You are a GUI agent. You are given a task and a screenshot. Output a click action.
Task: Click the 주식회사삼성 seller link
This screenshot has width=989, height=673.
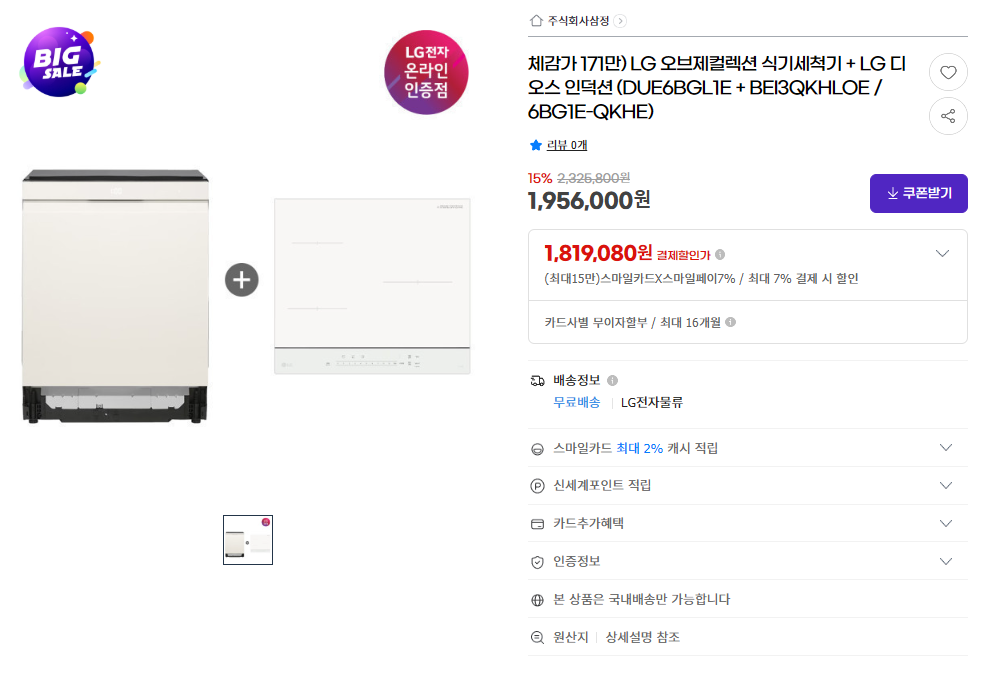pyautogui.click(x=578, y=20)
